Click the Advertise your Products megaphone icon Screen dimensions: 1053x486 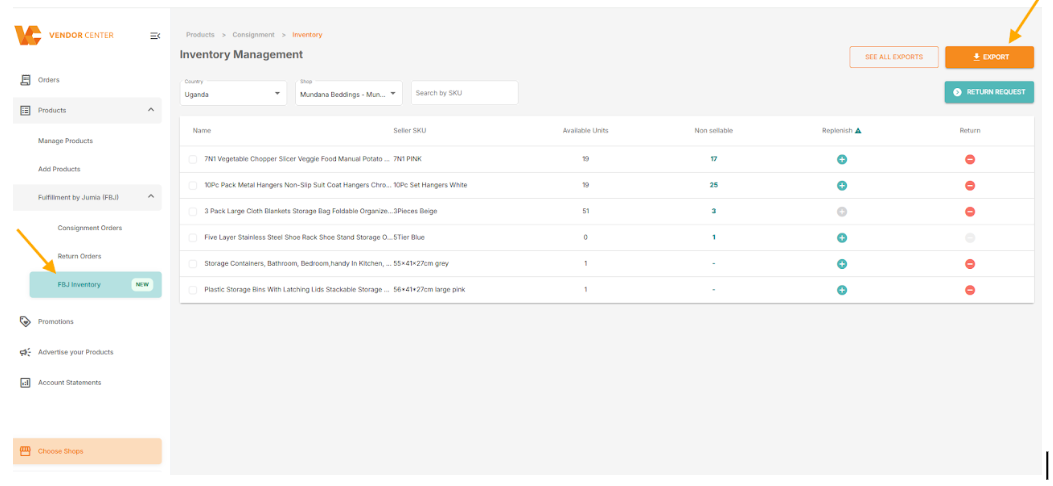(x=25, y=352)
